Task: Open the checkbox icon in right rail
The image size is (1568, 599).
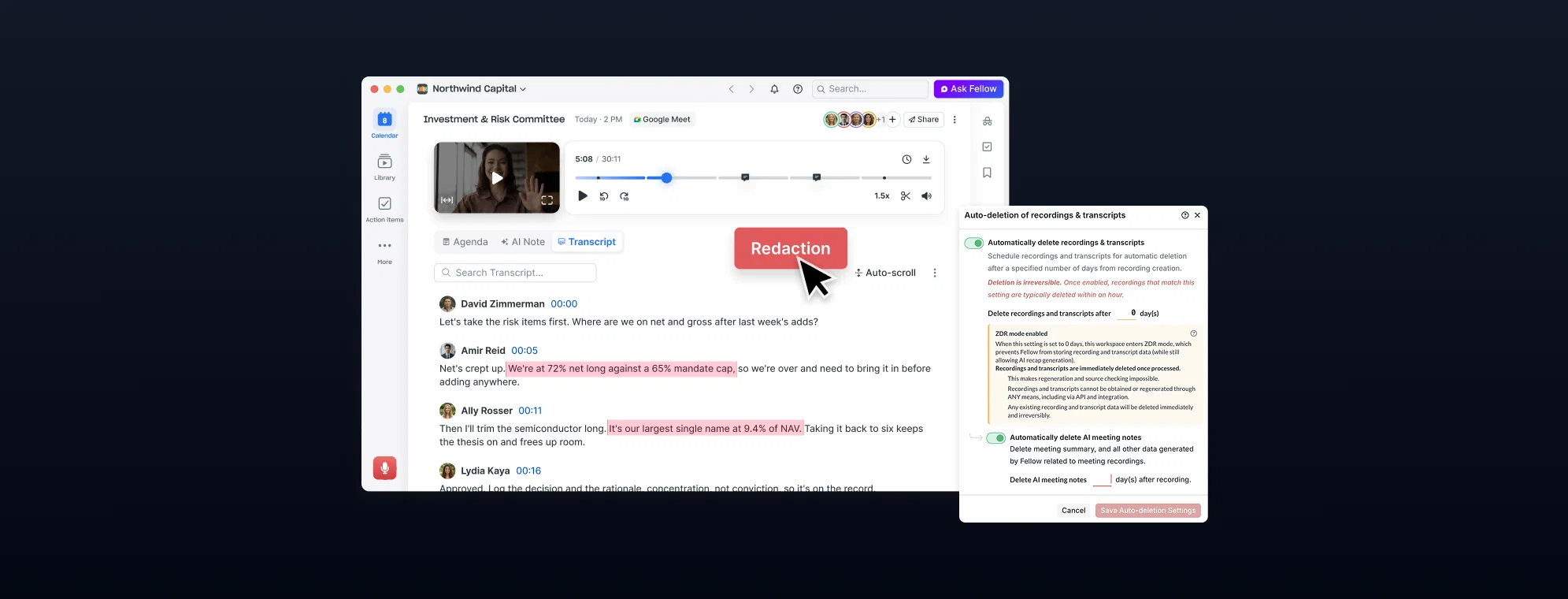Action: [x=987, y=147]
